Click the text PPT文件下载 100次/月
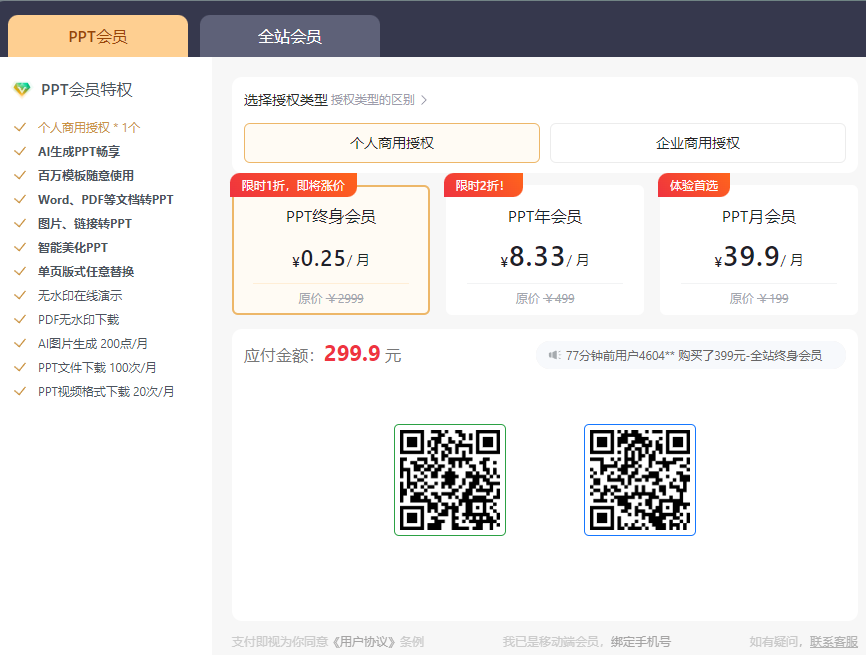This screenshot has width=866, height=655. [97, 368]
